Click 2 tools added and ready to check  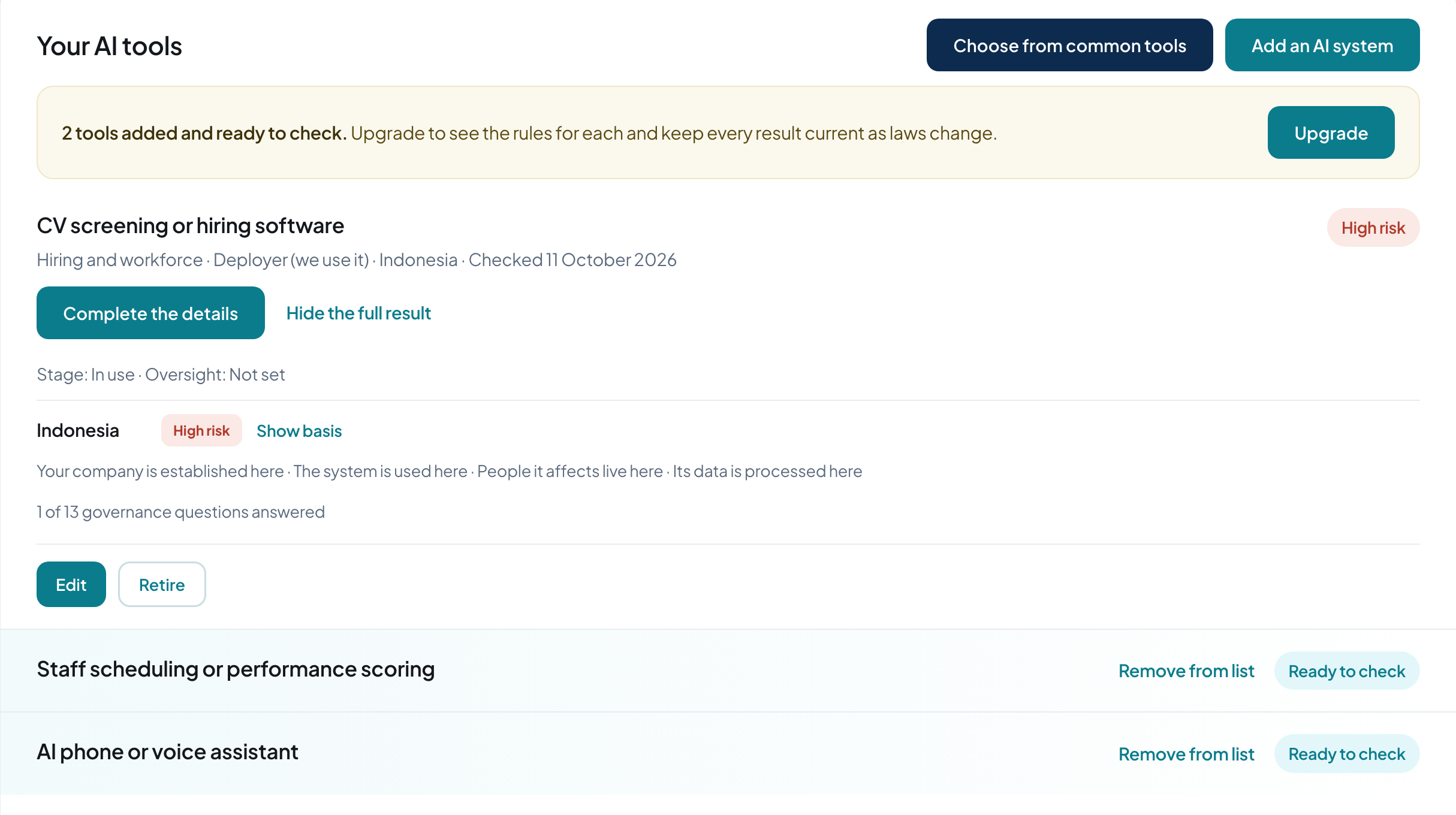coord(204,133)
